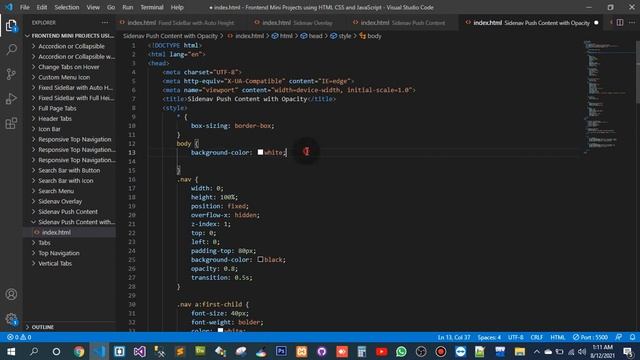Open Explorer more actions ellipsis
Screen dimensions: 640x360
click(105, 22)
